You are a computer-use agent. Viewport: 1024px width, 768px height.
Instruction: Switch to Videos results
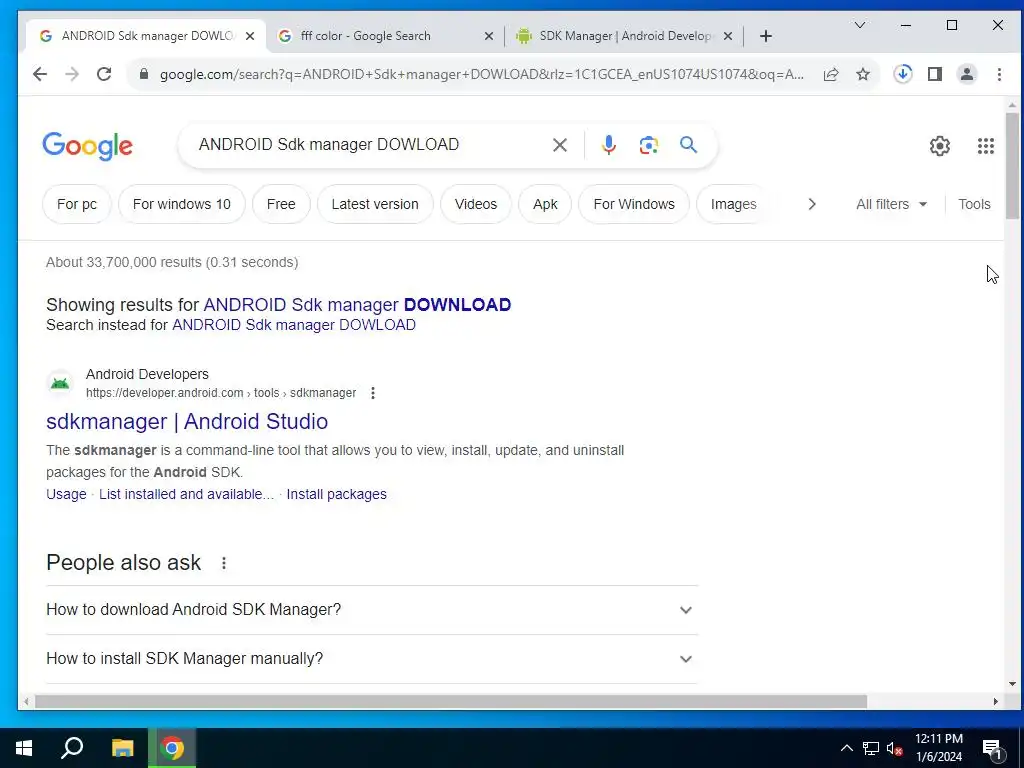(x=475, y=204)
